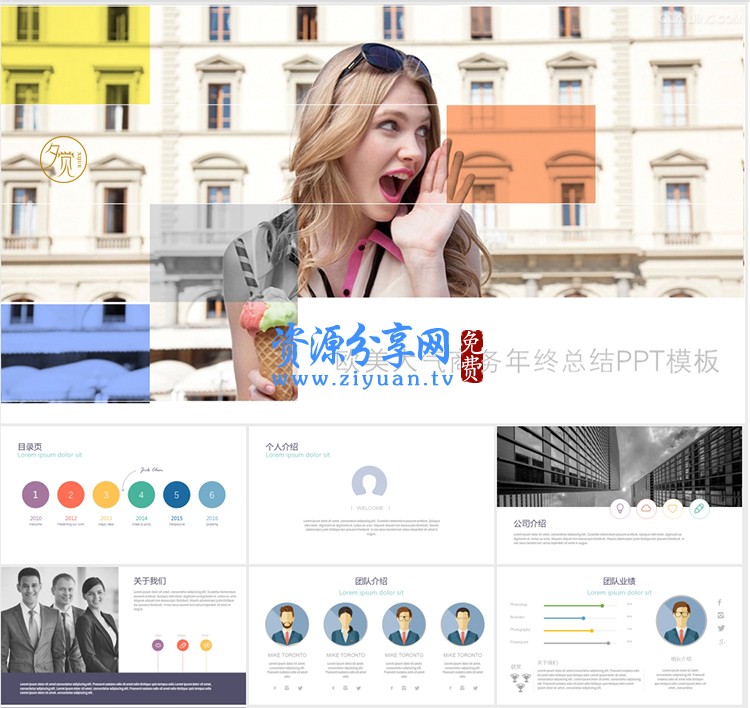Click the 目录页 slide heading

[29, 445]
